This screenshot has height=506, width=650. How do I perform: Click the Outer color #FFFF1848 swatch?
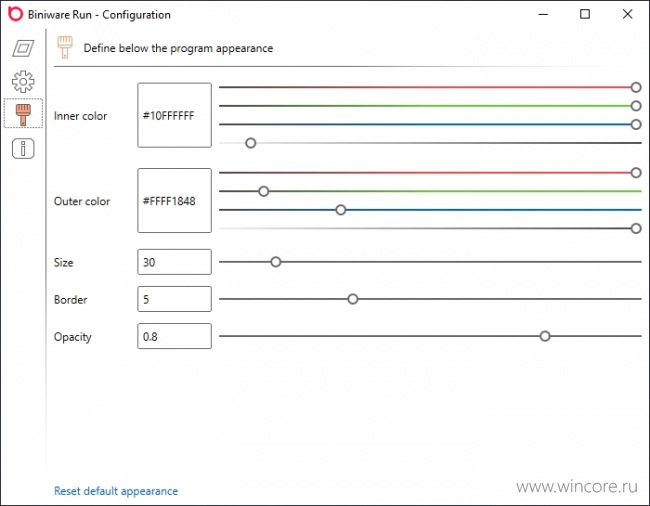[175, 201]
